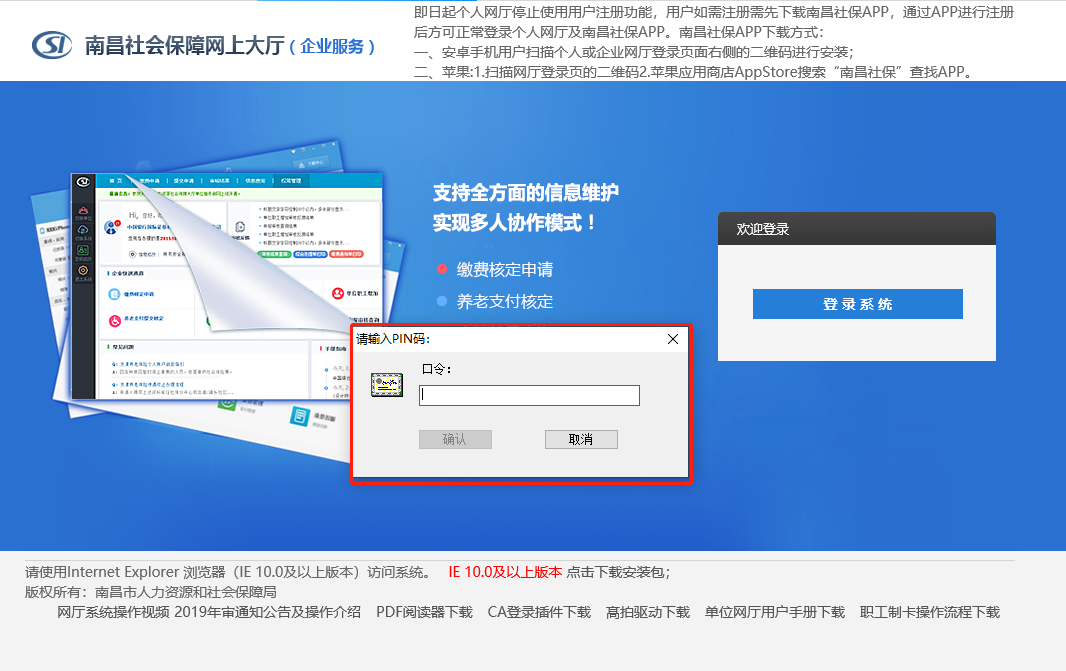Open the 网厅系统操作视频 link
The image size is (1066, 671).
click(113, 612)
